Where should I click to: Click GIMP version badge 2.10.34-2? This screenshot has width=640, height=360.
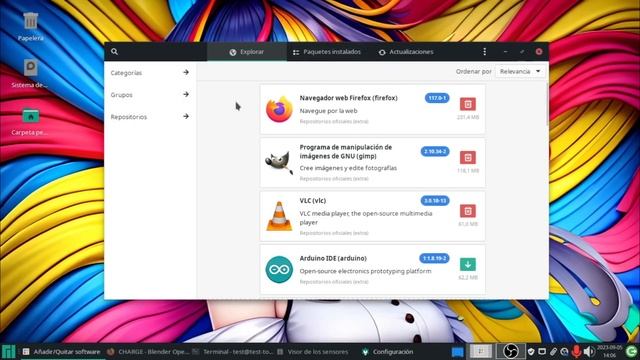pos(435,151)
